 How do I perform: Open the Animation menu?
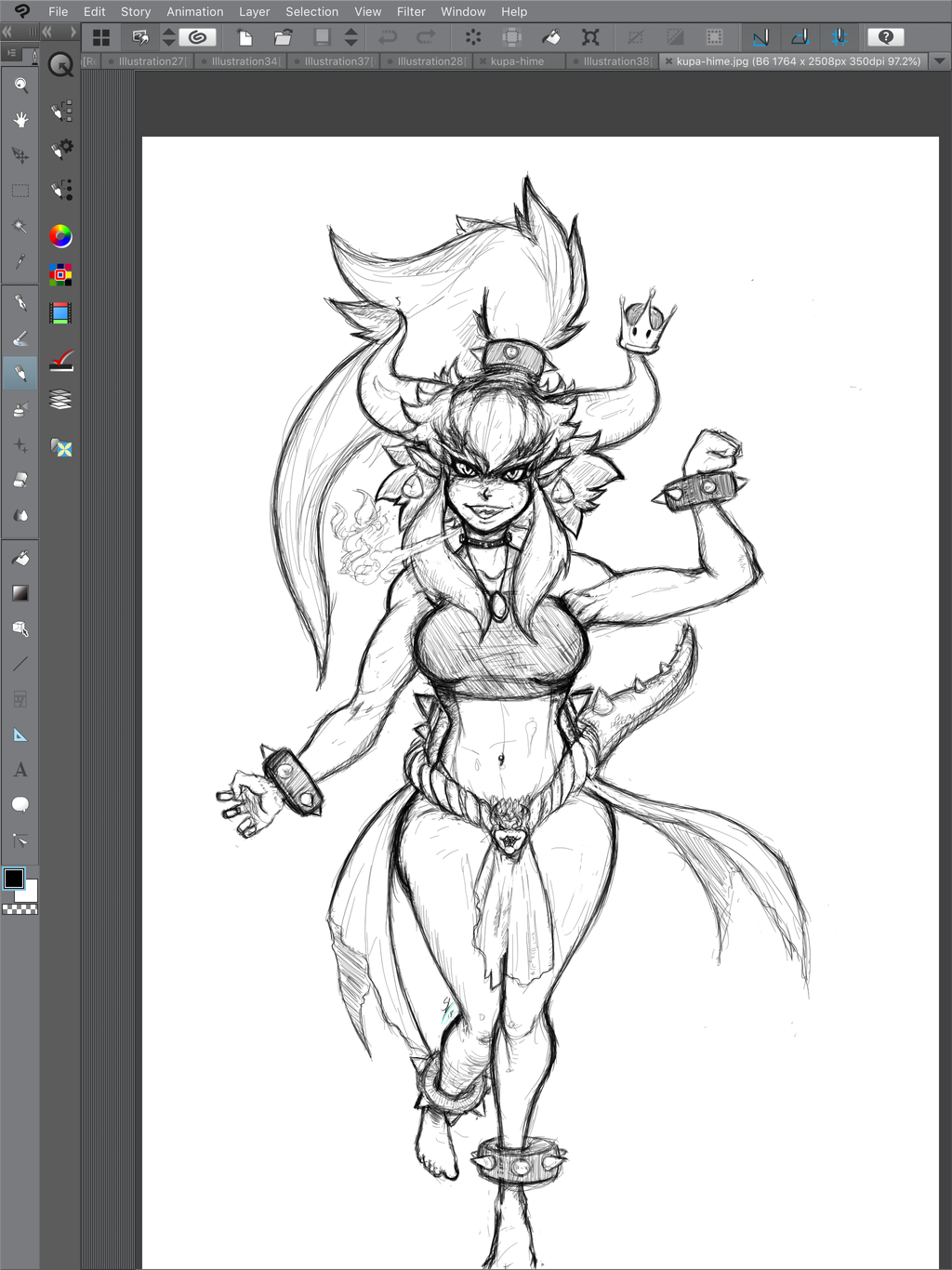tap(195, 12)
